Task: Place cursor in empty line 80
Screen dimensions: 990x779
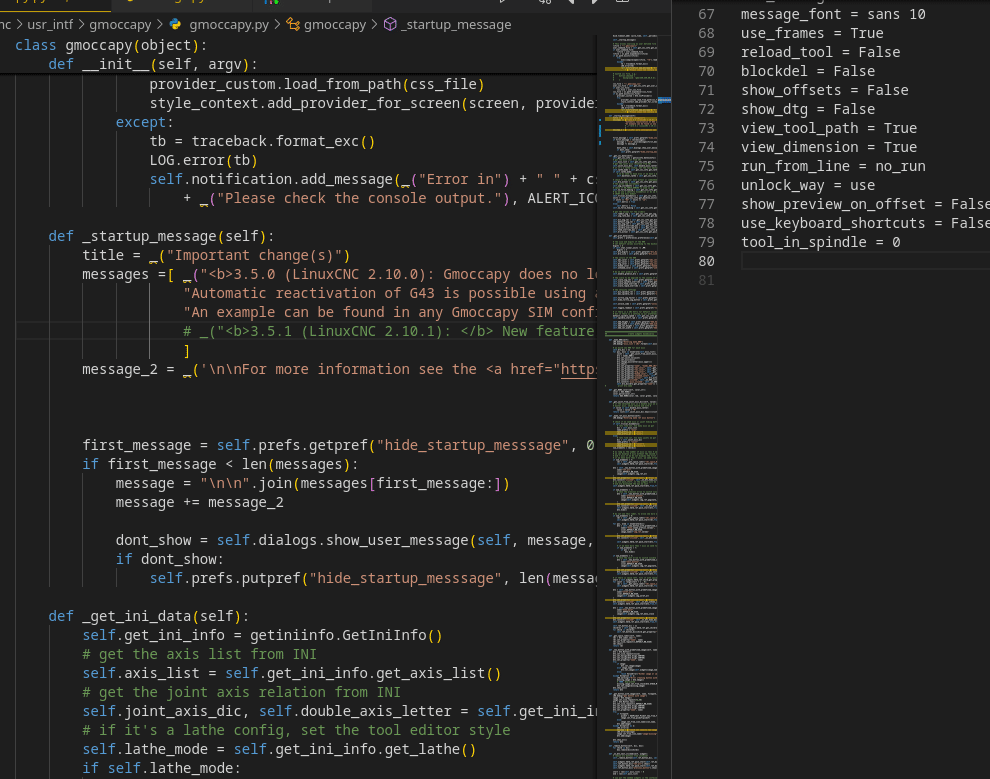Action: click(x=850, y=261)
